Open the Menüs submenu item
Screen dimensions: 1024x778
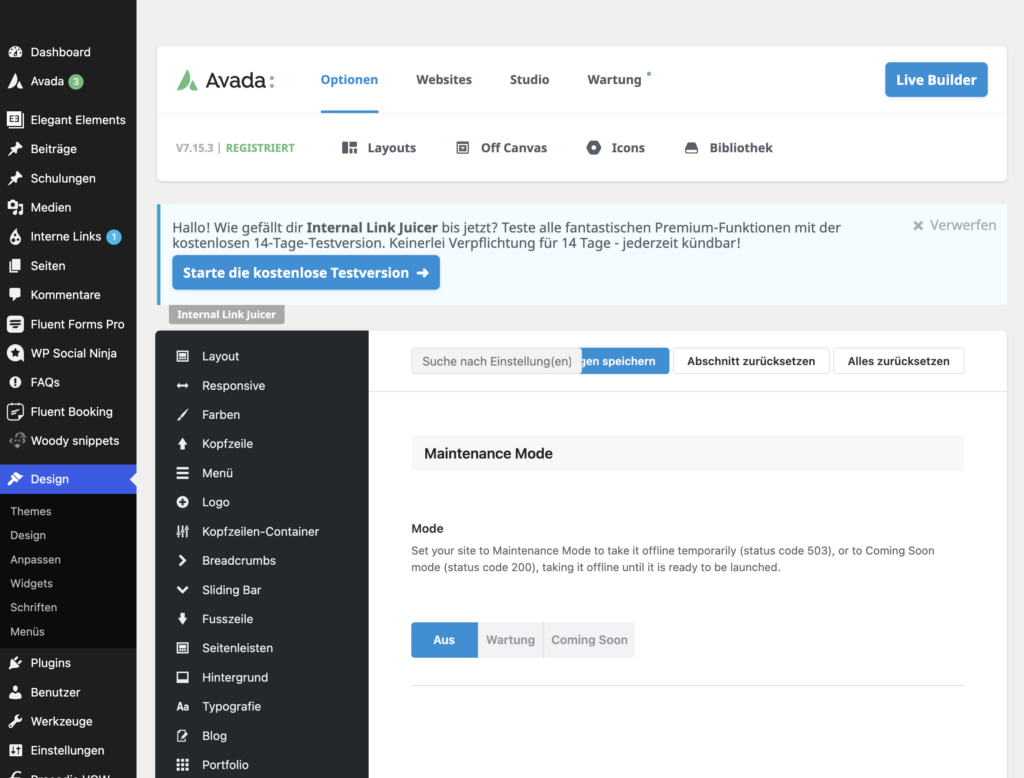click(27, 632)
